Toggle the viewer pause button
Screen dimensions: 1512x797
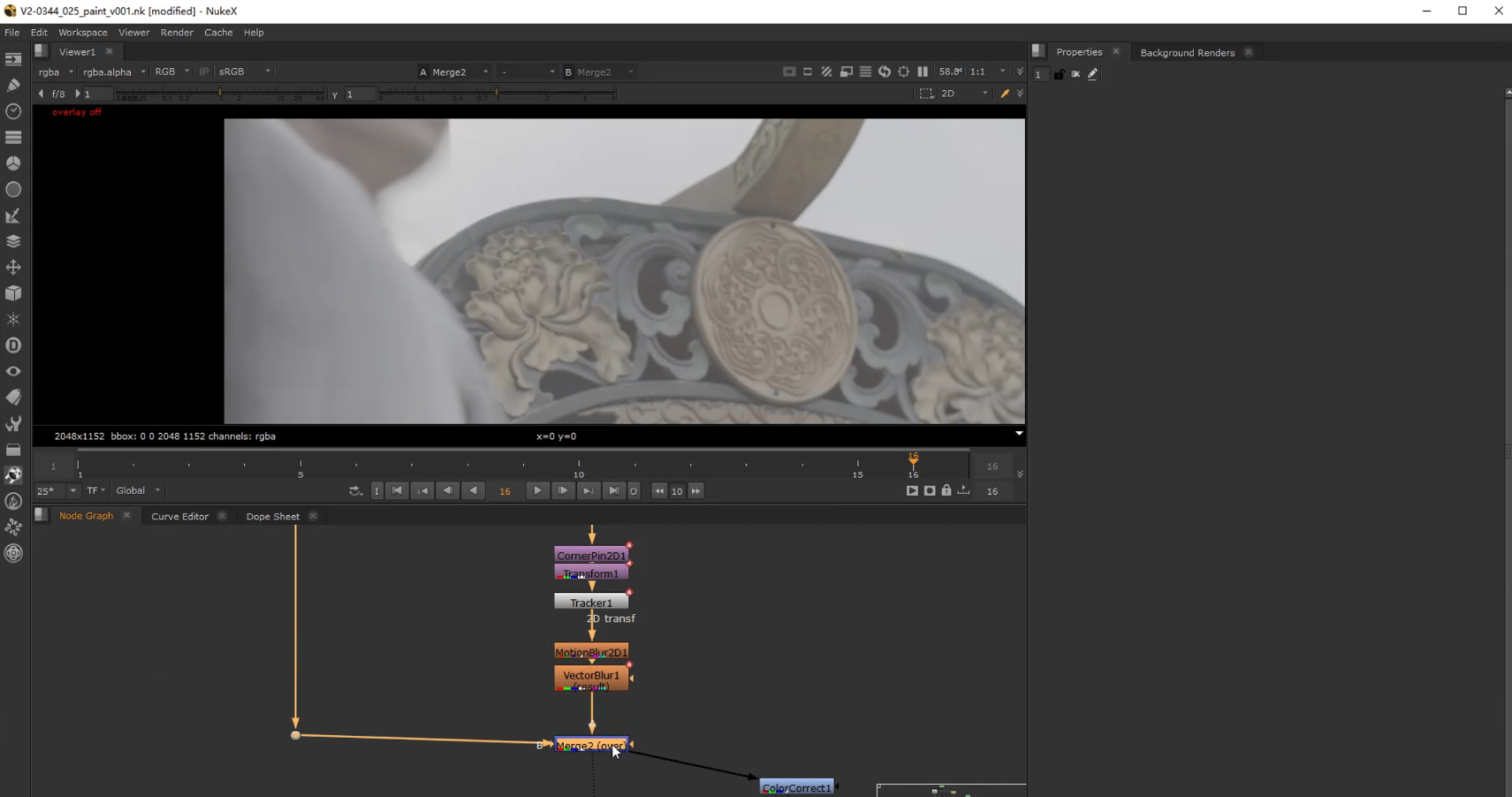tap(923, 72)
